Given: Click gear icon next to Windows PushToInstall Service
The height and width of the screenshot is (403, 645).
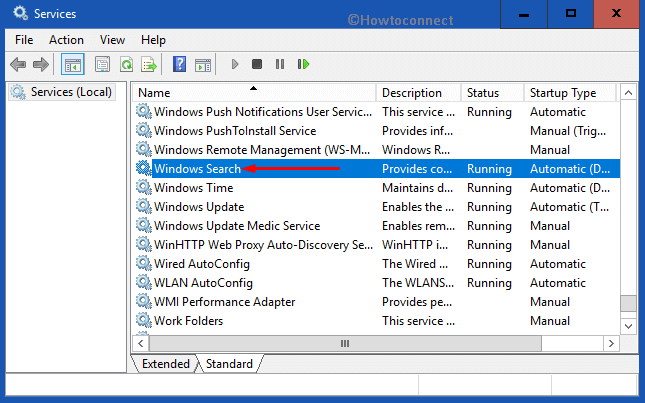Looking at the screenshot, I should pos(144,131).
